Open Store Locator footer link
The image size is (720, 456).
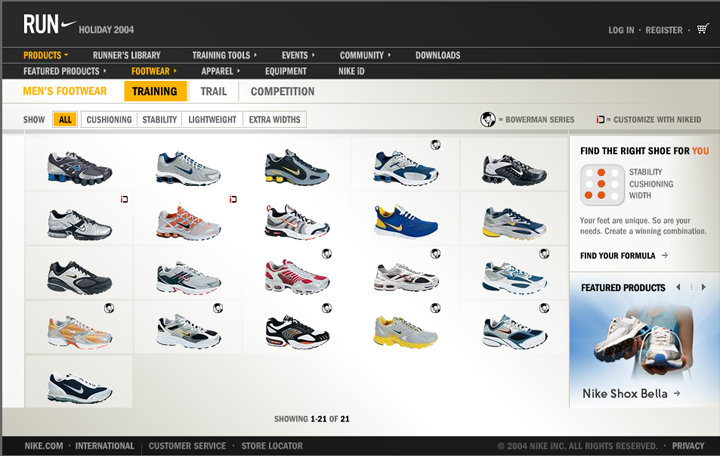(x=272, y=446)
